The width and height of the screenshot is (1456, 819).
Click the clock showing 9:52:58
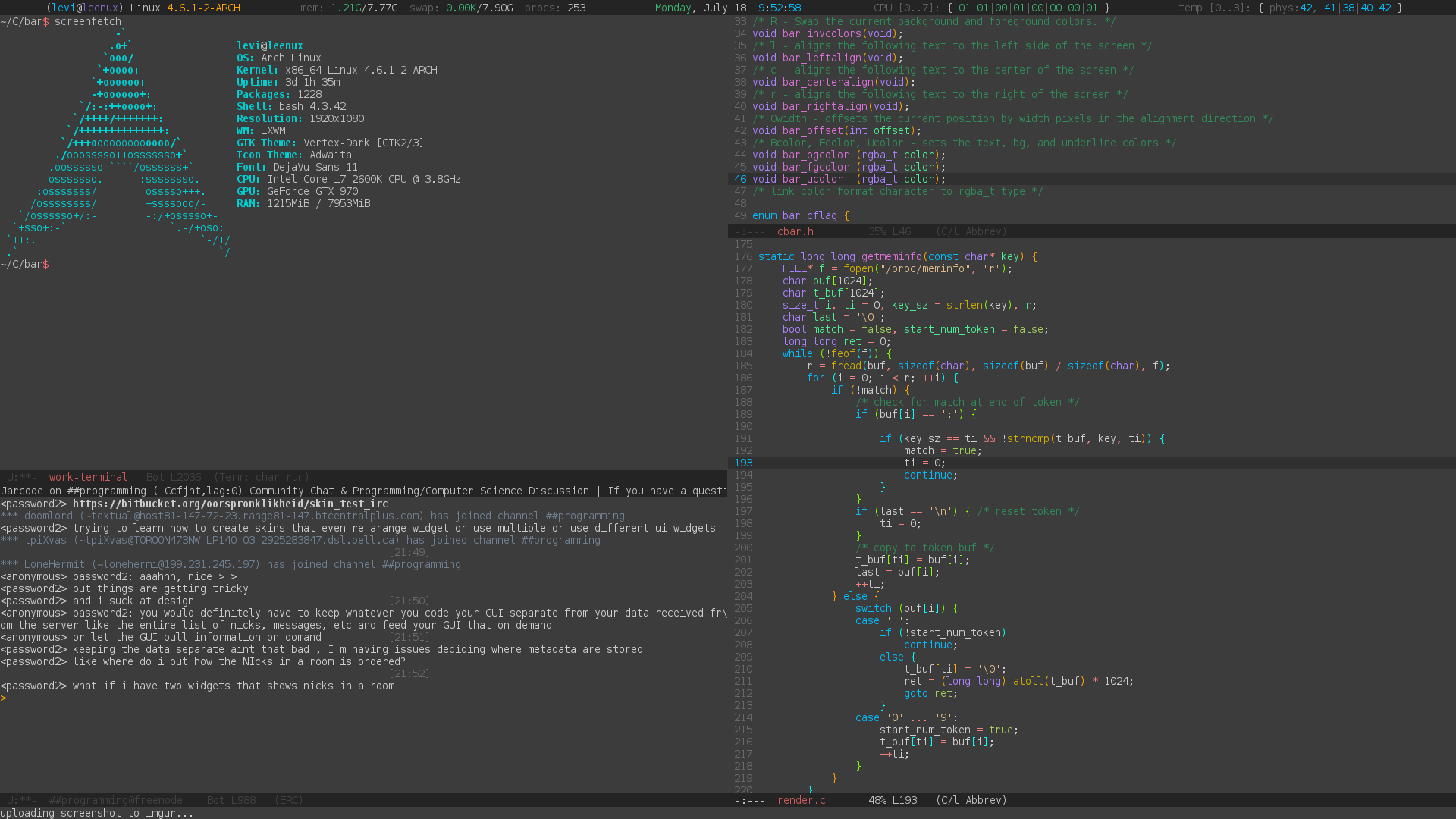pos(780,8)
